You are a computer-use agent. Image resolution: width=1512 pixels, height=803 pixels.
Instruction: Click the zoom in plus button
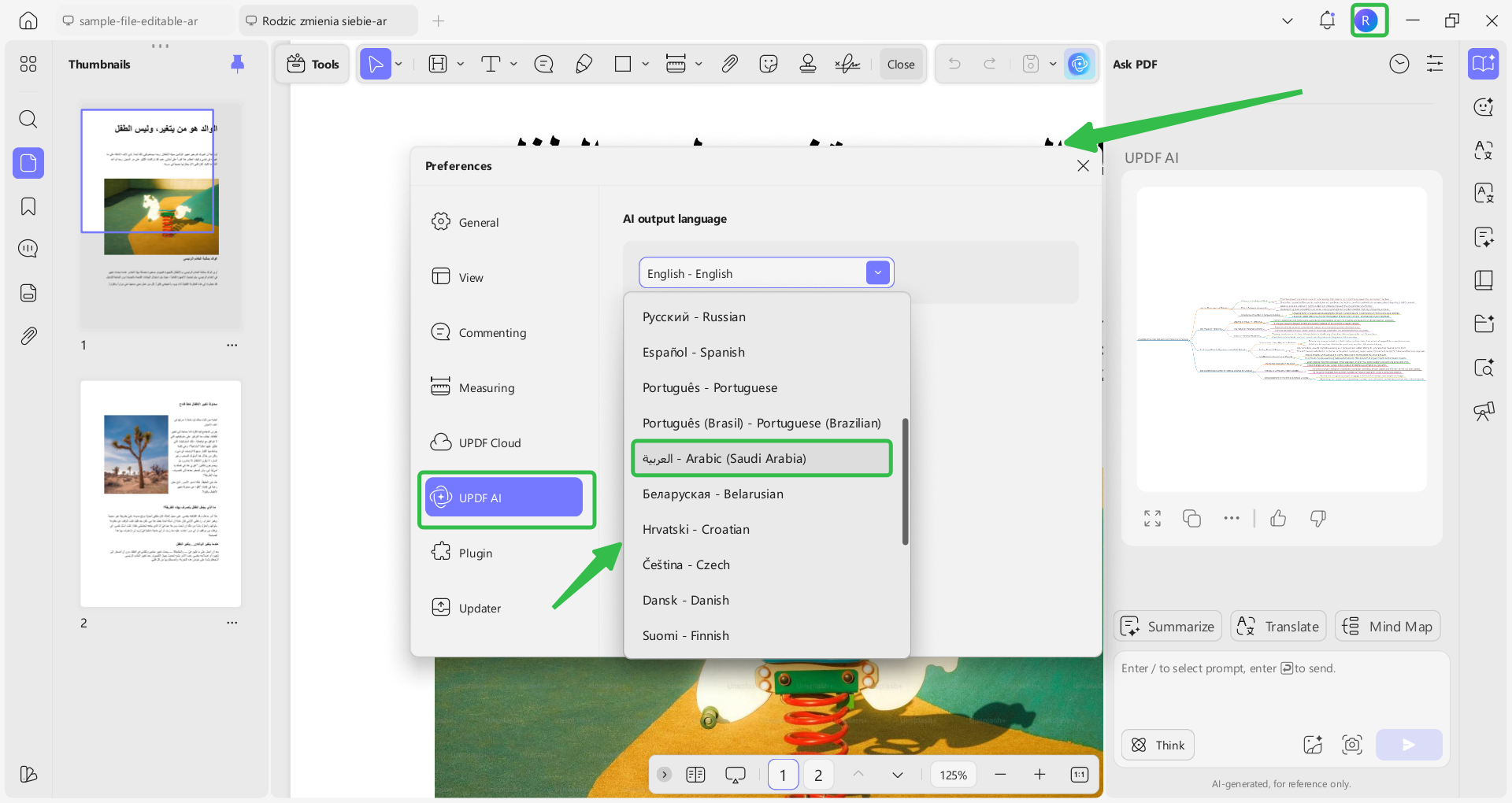click(x=1039, y=775)
